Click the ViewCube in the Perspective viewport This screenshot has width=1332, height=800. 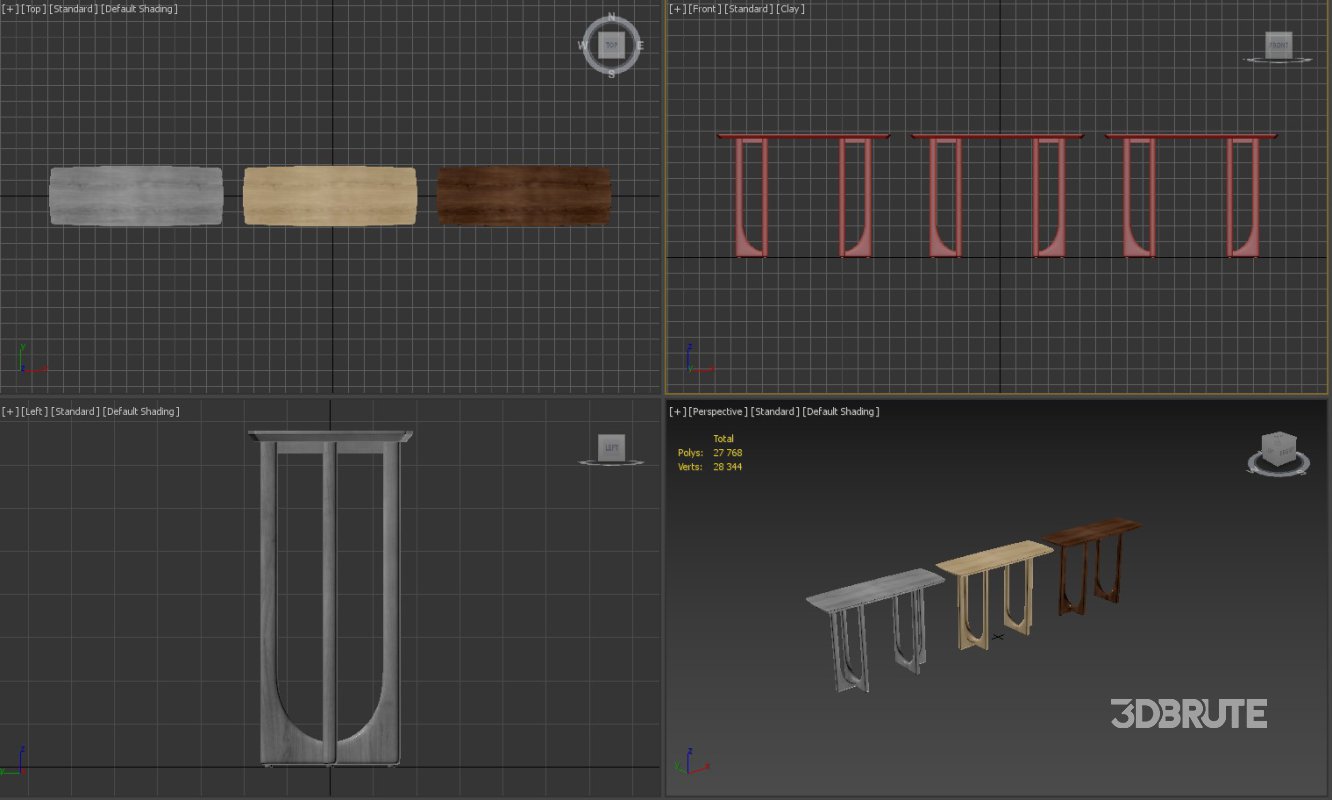coord(1277,450)
